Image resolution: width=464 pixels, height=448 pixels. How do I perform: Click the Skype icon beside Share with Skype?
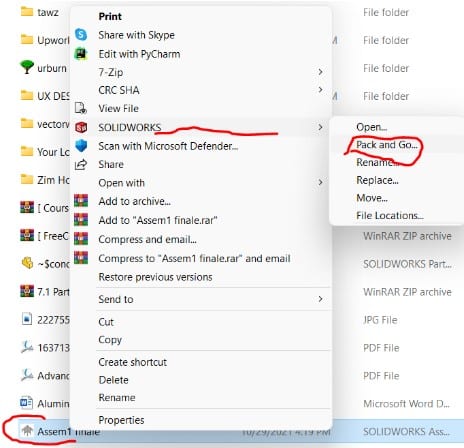(x=81, y=35)
